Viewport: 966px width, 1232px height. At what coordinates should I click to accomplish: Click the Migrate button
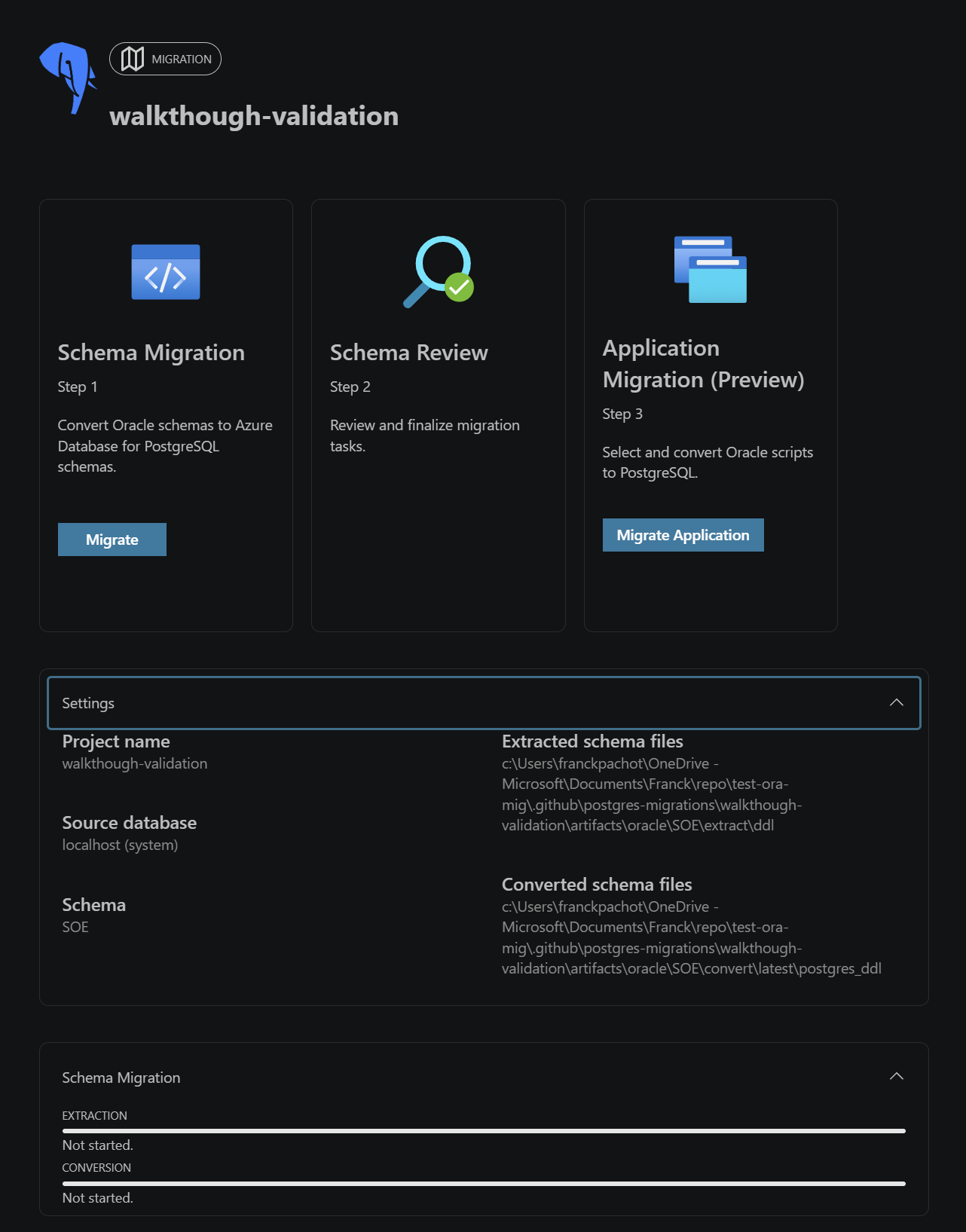112,540
